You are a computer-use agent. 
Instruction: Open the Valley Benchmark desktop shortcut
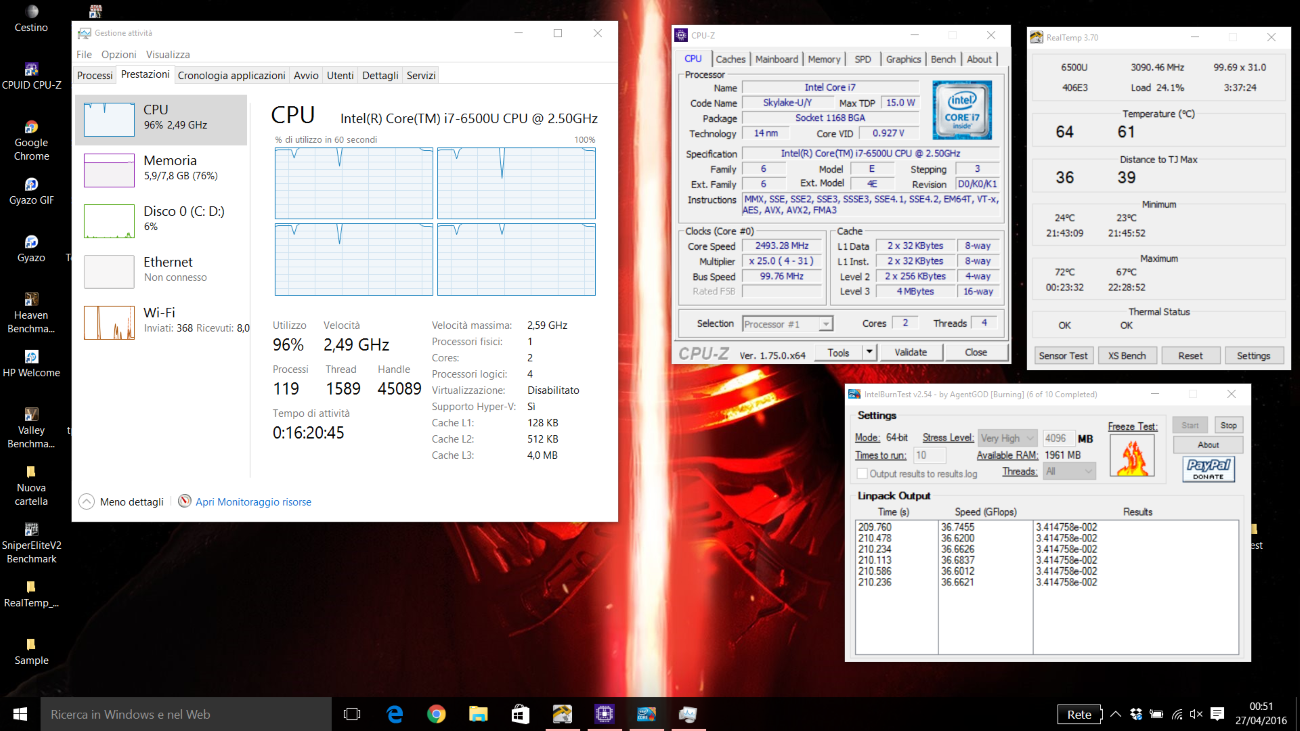coord(31,428)
